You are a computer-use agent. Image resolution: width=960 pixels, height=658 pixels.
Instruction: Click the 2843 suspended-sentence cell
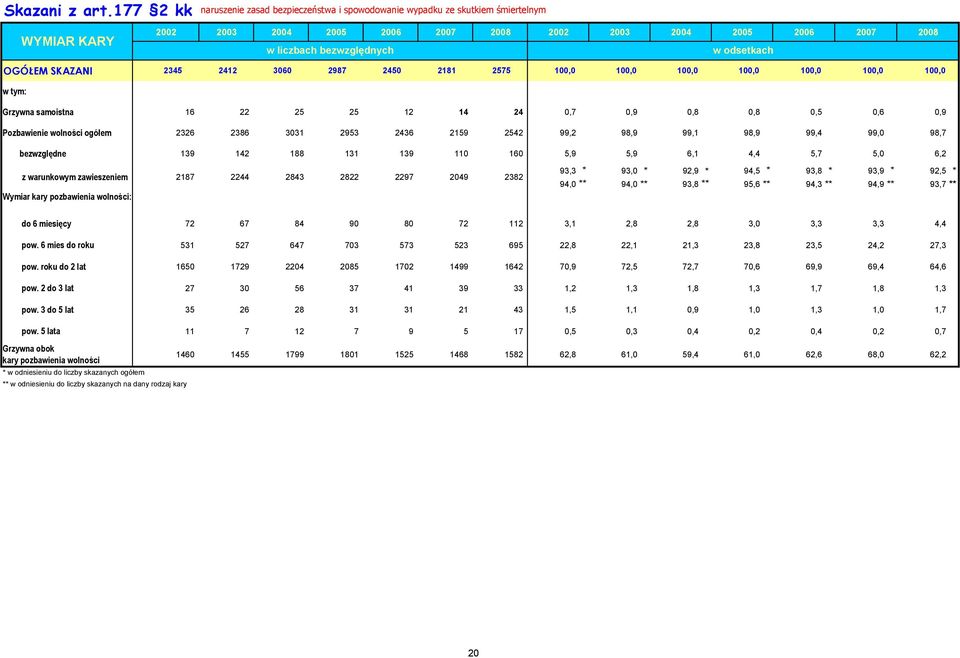[x=294, y=177]
